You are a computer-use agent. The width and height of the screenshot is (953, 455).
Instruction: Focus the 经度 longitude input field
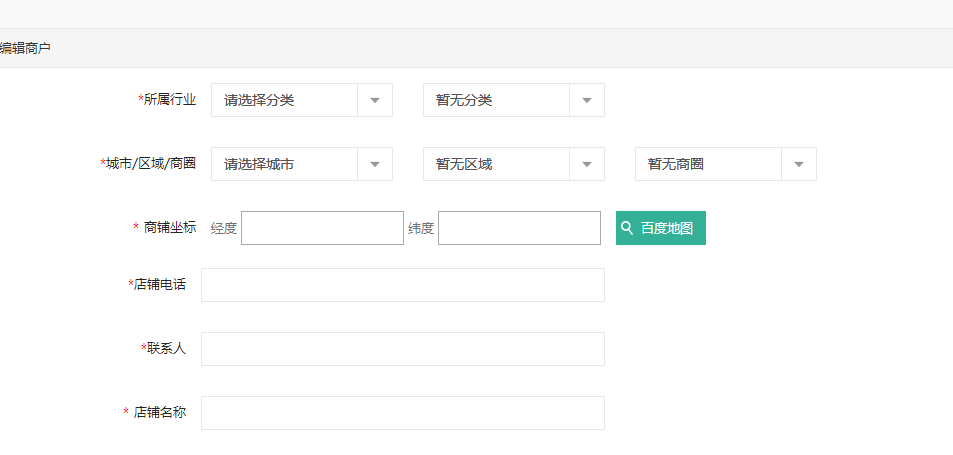coord(322,228)
